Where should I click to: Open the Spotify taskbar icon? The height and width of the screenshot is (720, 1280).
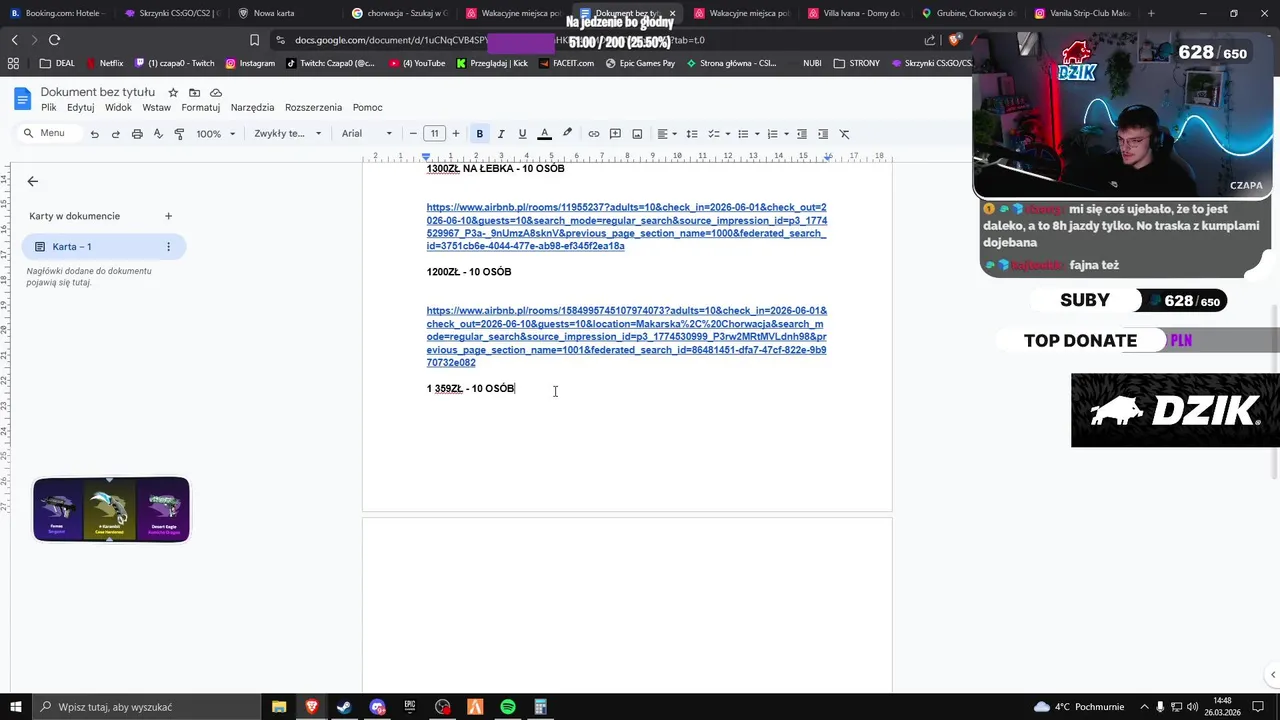point(508,707)
